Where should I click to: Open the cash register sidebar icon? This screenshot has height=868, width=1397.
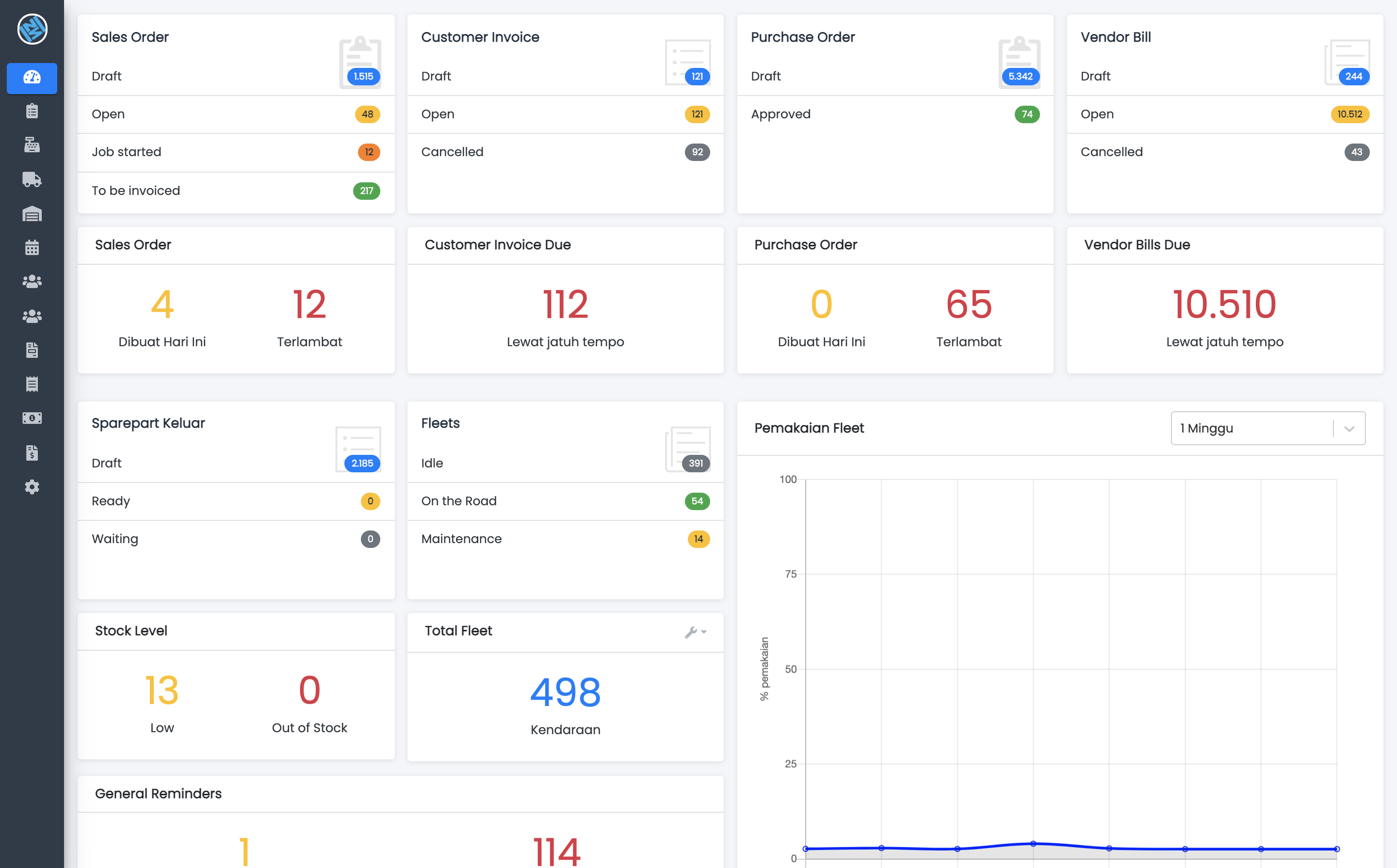(32, 145)
